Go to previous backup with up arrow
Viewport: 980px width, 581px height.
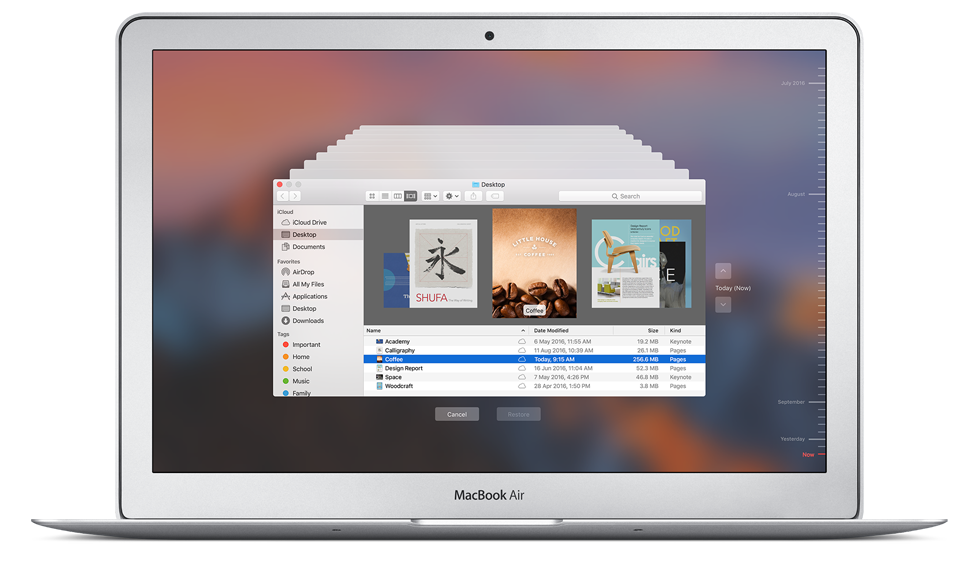pyautogui.click(x=723, y=271)
